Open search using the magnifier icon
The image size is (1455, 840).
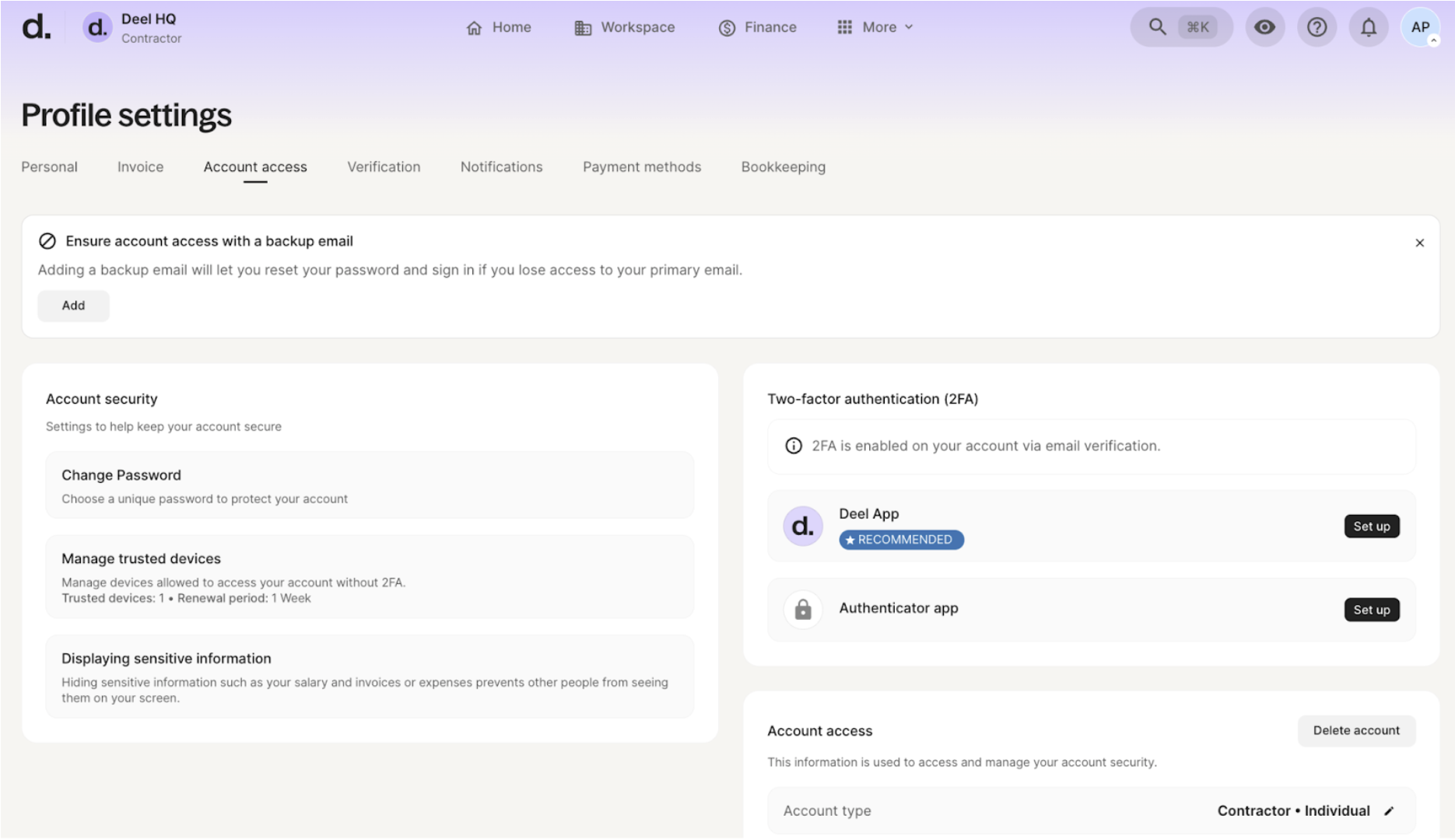tap(1157, 26)
